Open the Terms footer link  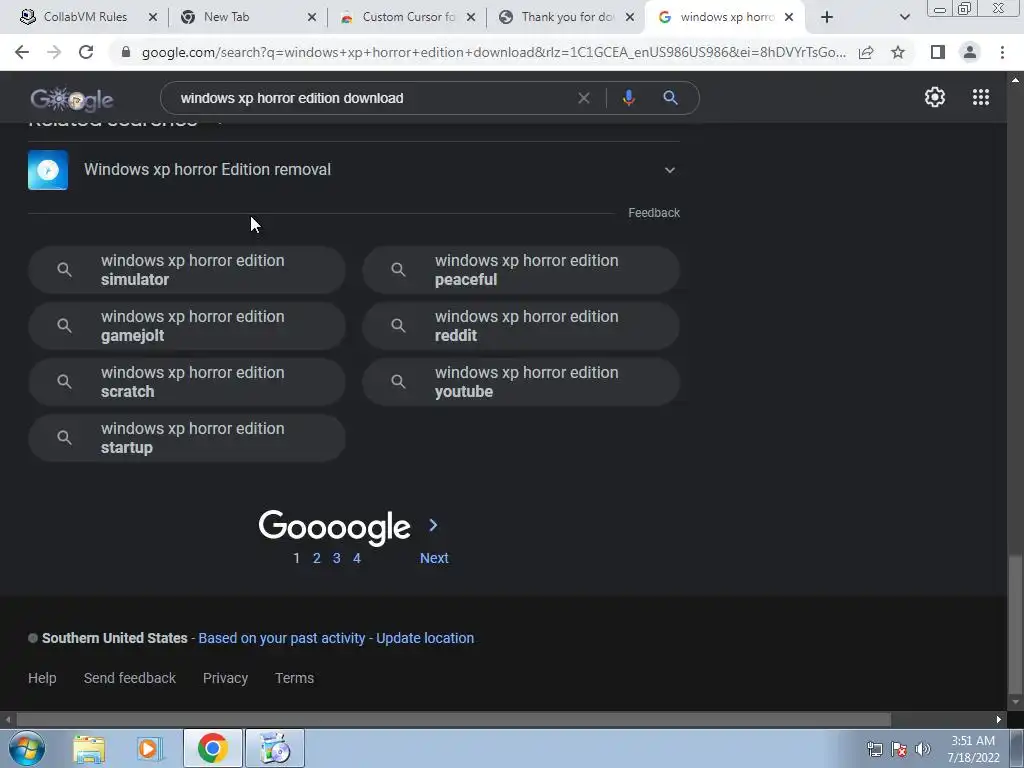[295, 678]
